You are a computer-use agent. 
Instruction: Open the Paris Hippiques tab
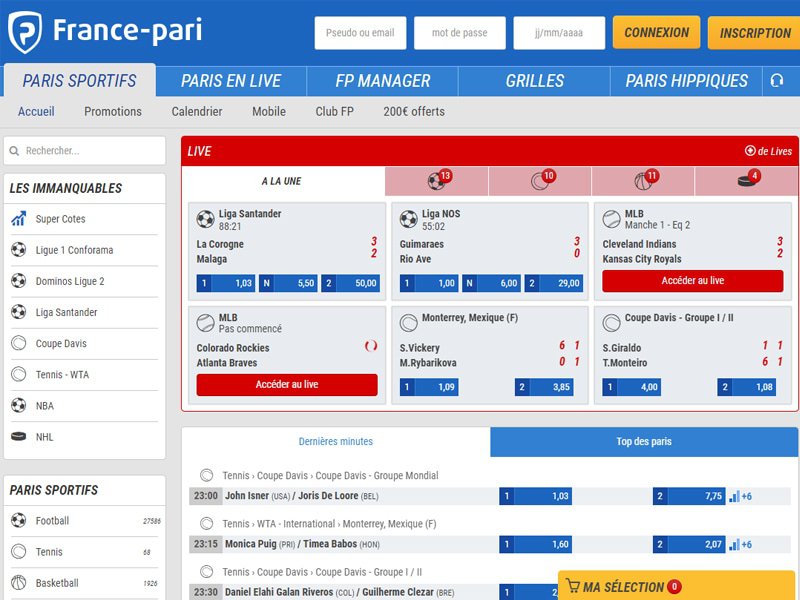pyautogui.click(x=687, y=81)
